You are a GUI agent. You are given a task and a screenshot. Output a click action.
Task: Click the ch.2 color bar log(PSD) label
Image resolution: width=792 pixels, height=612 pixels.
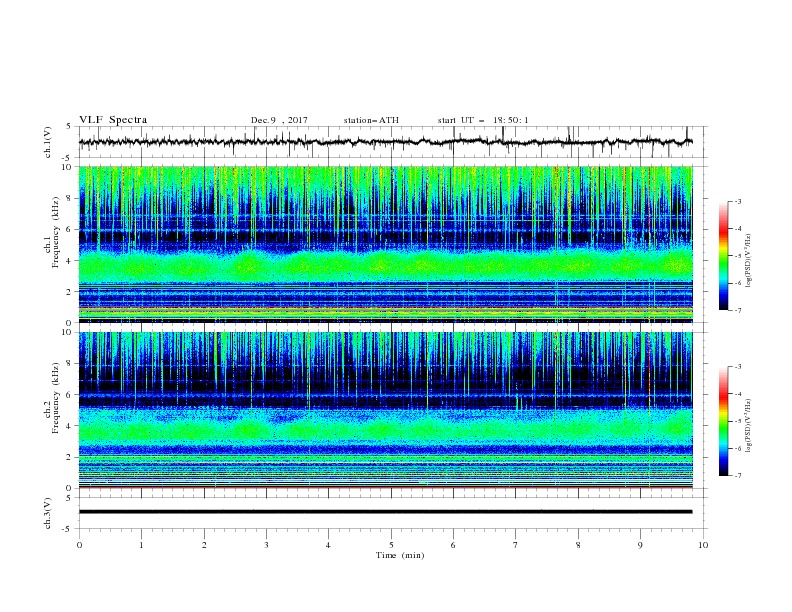748,426
